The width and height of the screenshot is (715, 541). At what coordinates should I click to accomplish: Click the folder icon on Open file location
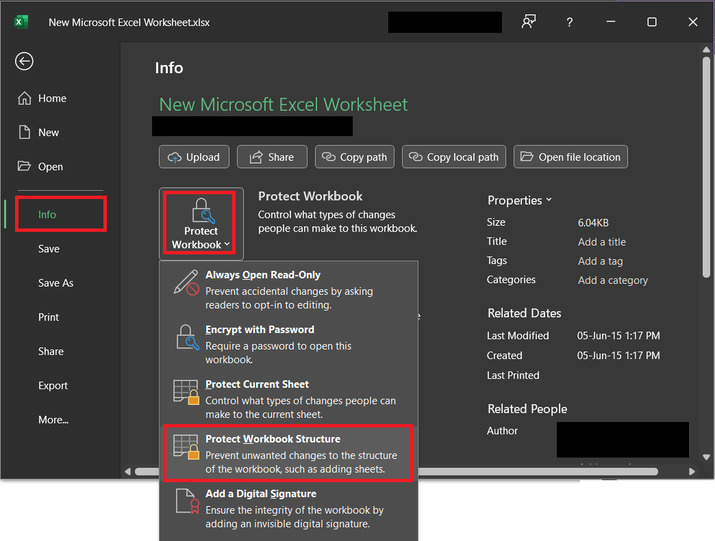(x=527, y=156)
